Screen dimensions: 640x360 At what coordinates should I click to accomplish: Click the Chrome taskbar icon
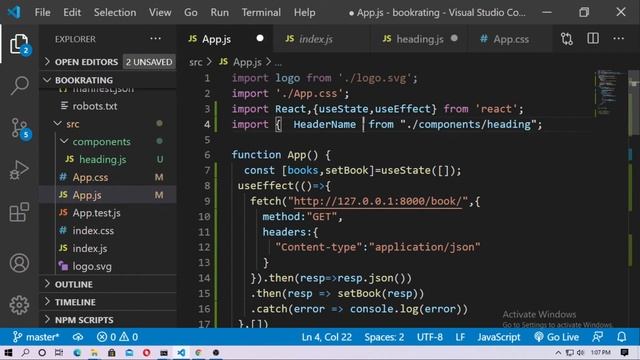pos(198,352)
